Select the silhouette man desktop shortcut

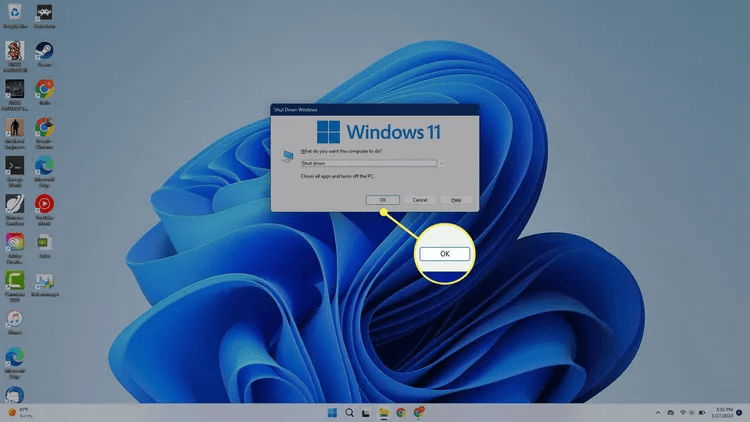tap(15, 133)
